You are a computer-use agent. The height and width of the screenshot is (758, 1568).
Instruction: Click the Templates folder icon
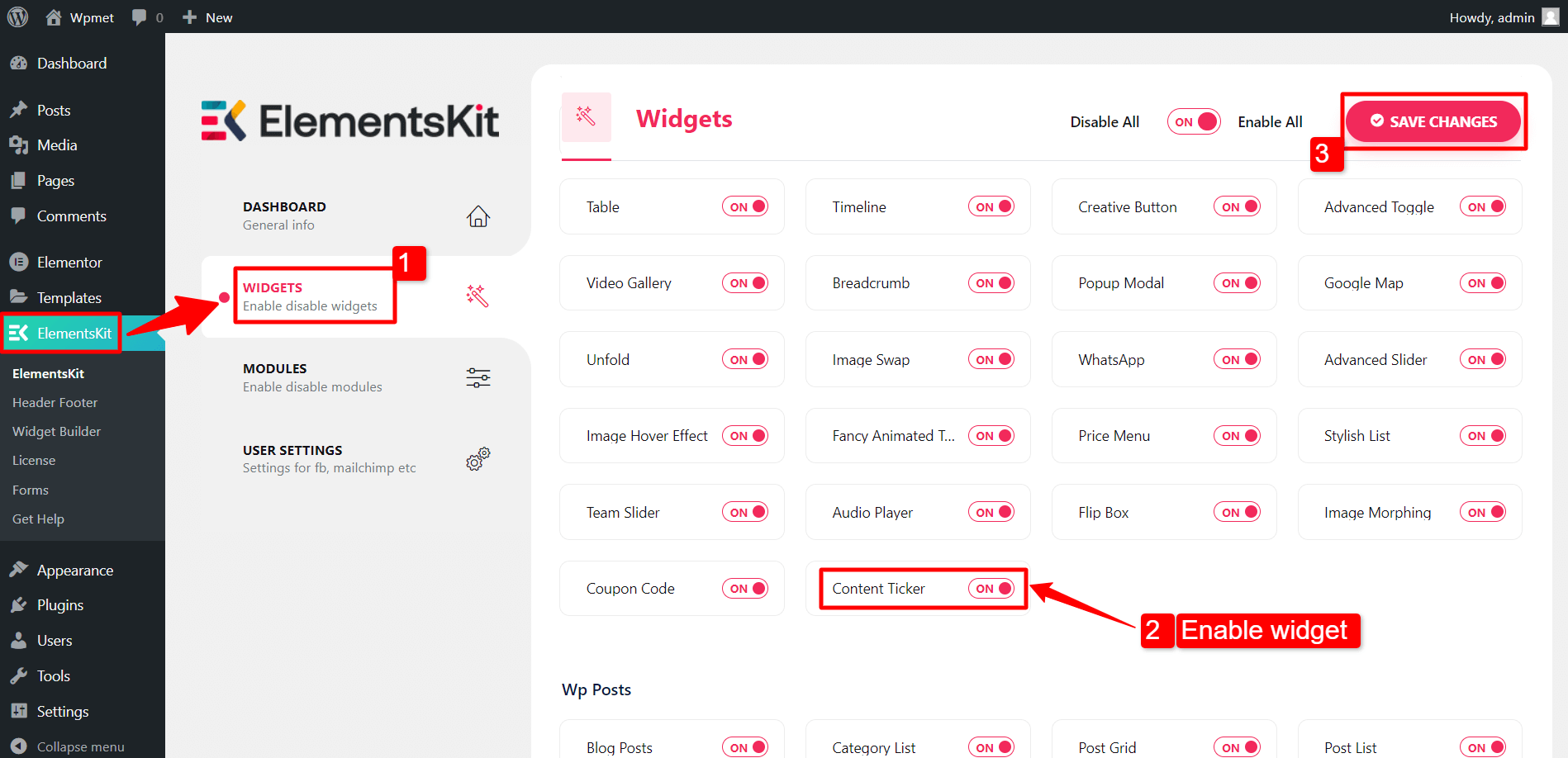point(19,296)
